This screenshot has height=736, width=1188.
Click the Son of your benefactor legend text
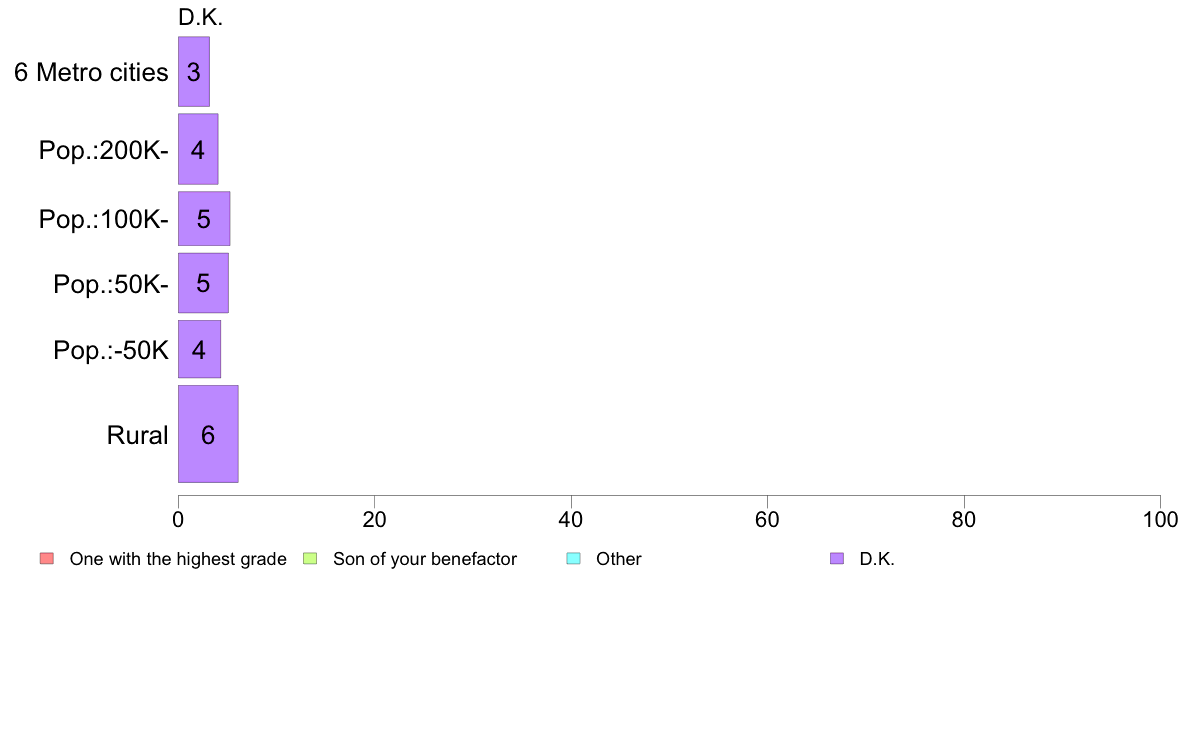point(425,559)
